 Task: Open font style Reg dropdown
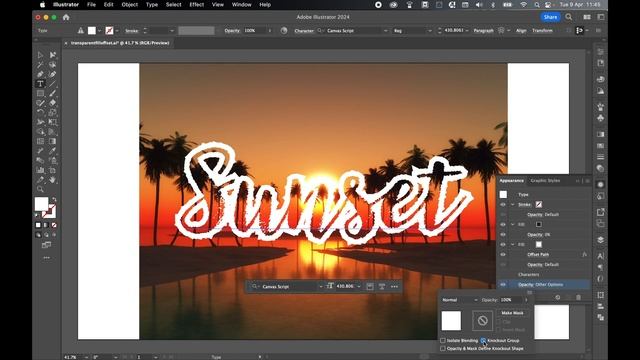click(429, 31)
